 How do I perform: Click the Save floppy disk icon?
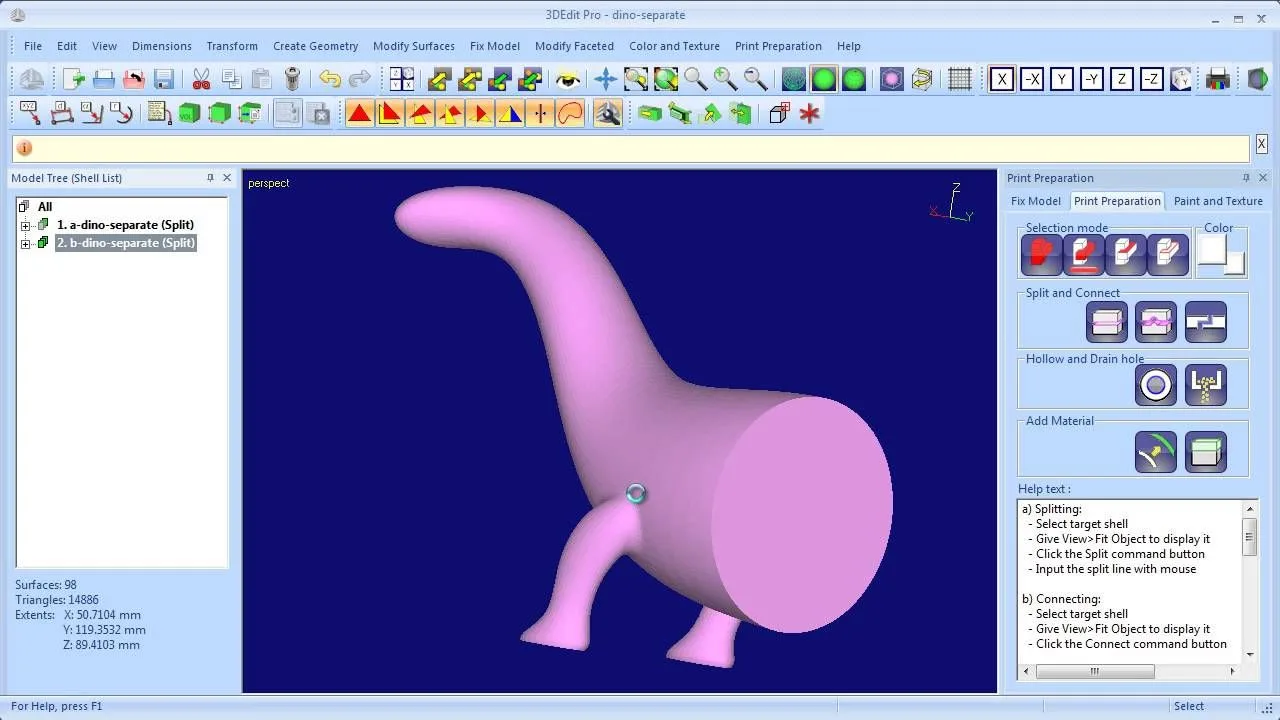[x=164, y=80]
